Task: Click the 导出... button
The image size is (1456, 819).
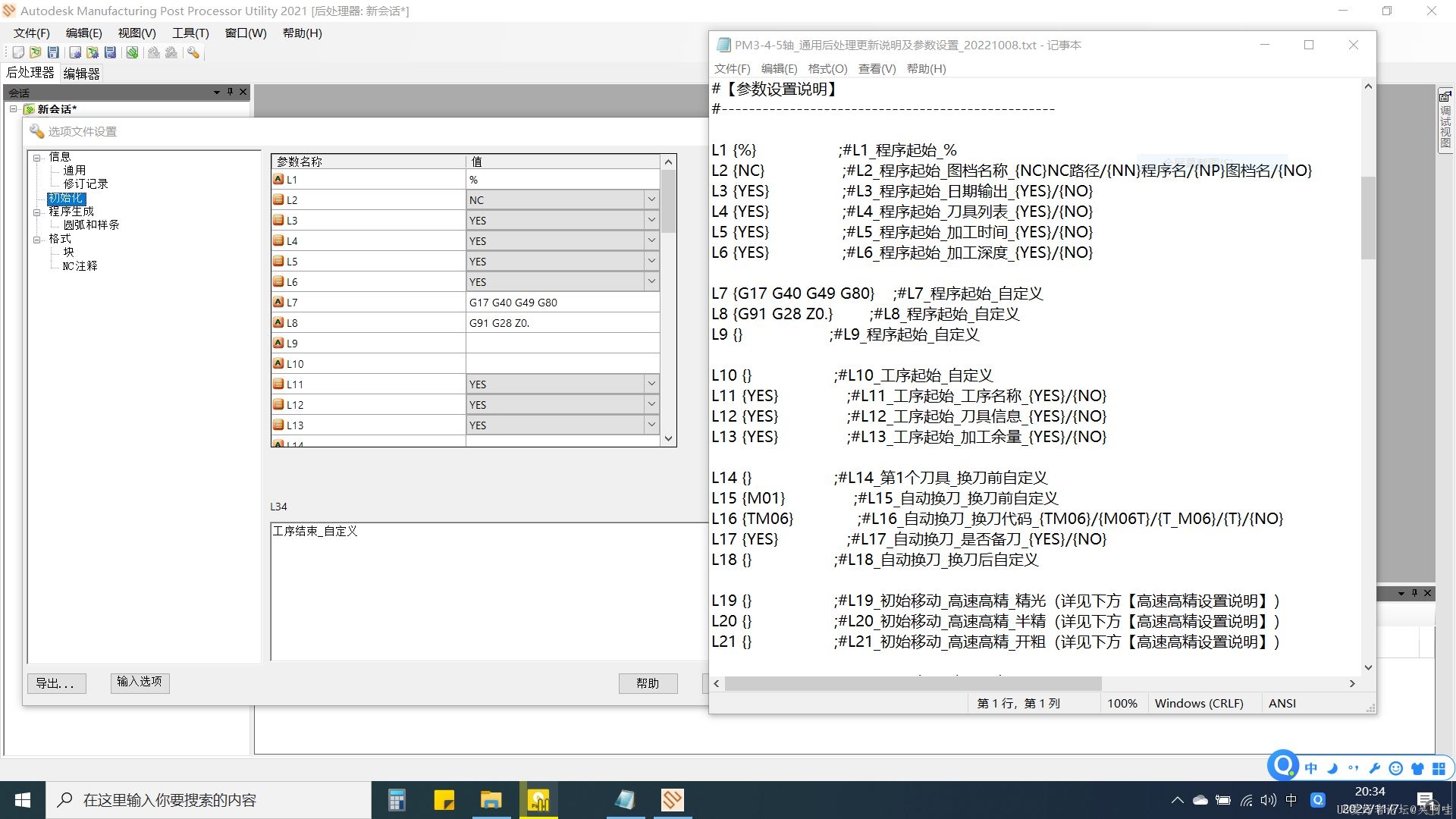Action: (56, 683)
